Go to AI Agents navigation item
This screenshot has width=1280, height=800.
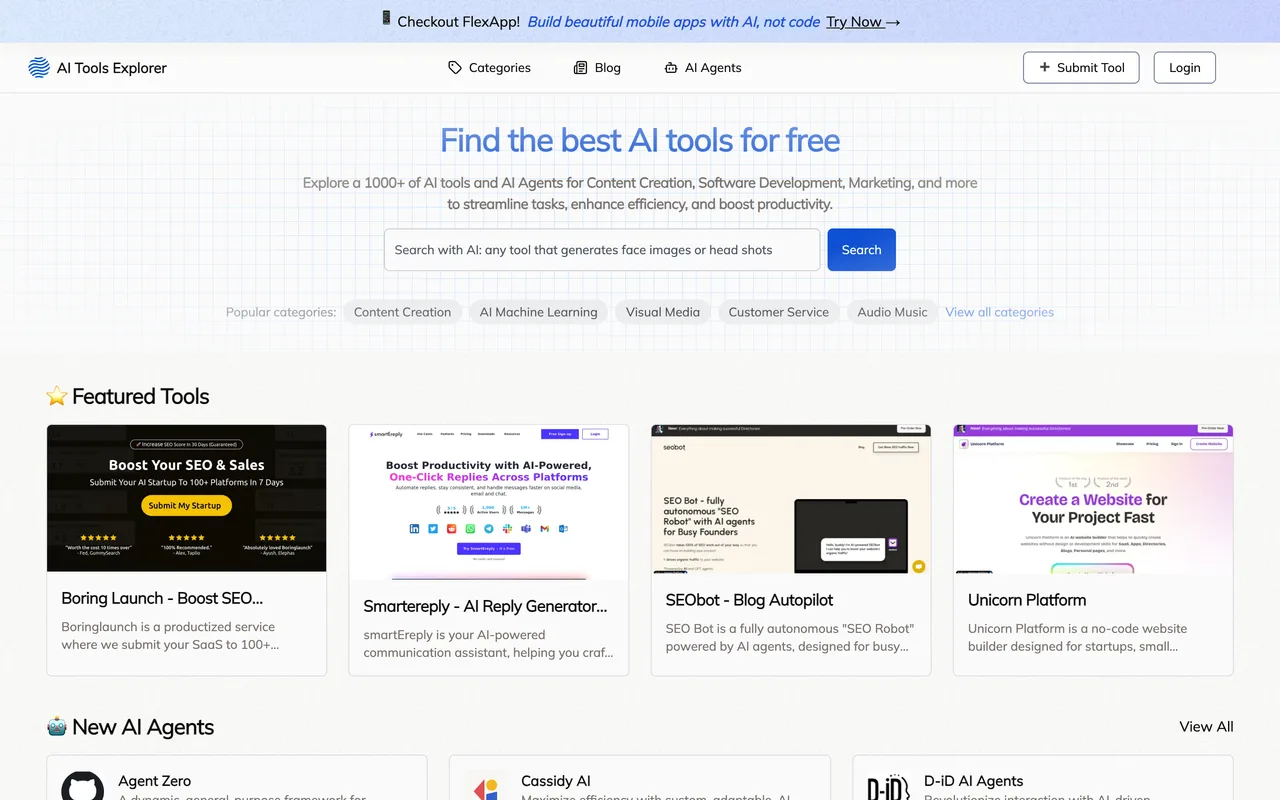[x=703, y=68]
